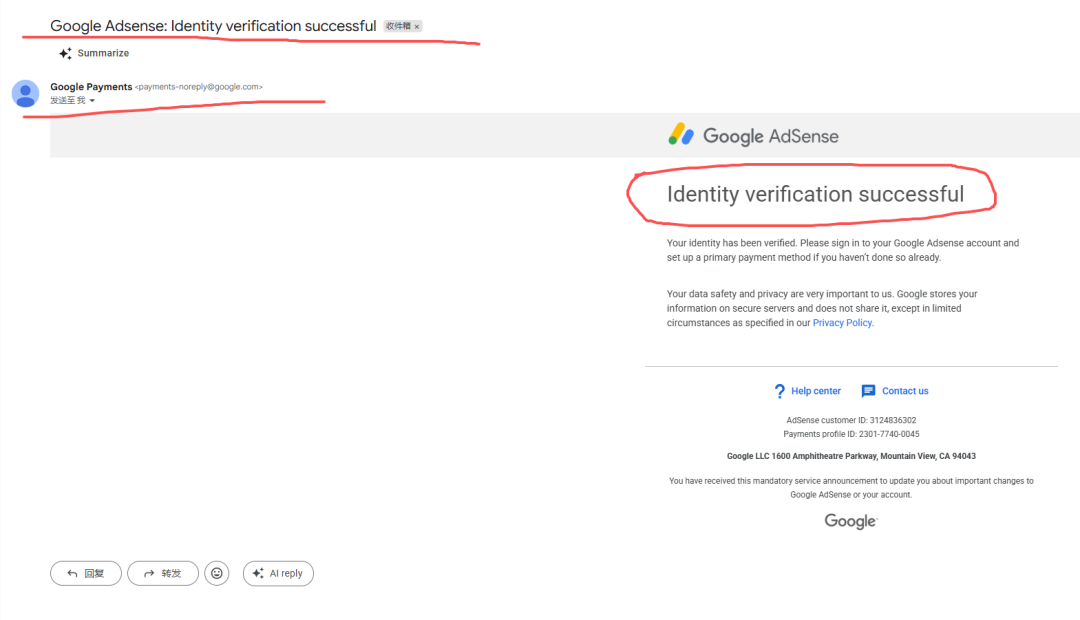Expand recipient details arrow next to 发送至 我

click(x=92, y=101)
